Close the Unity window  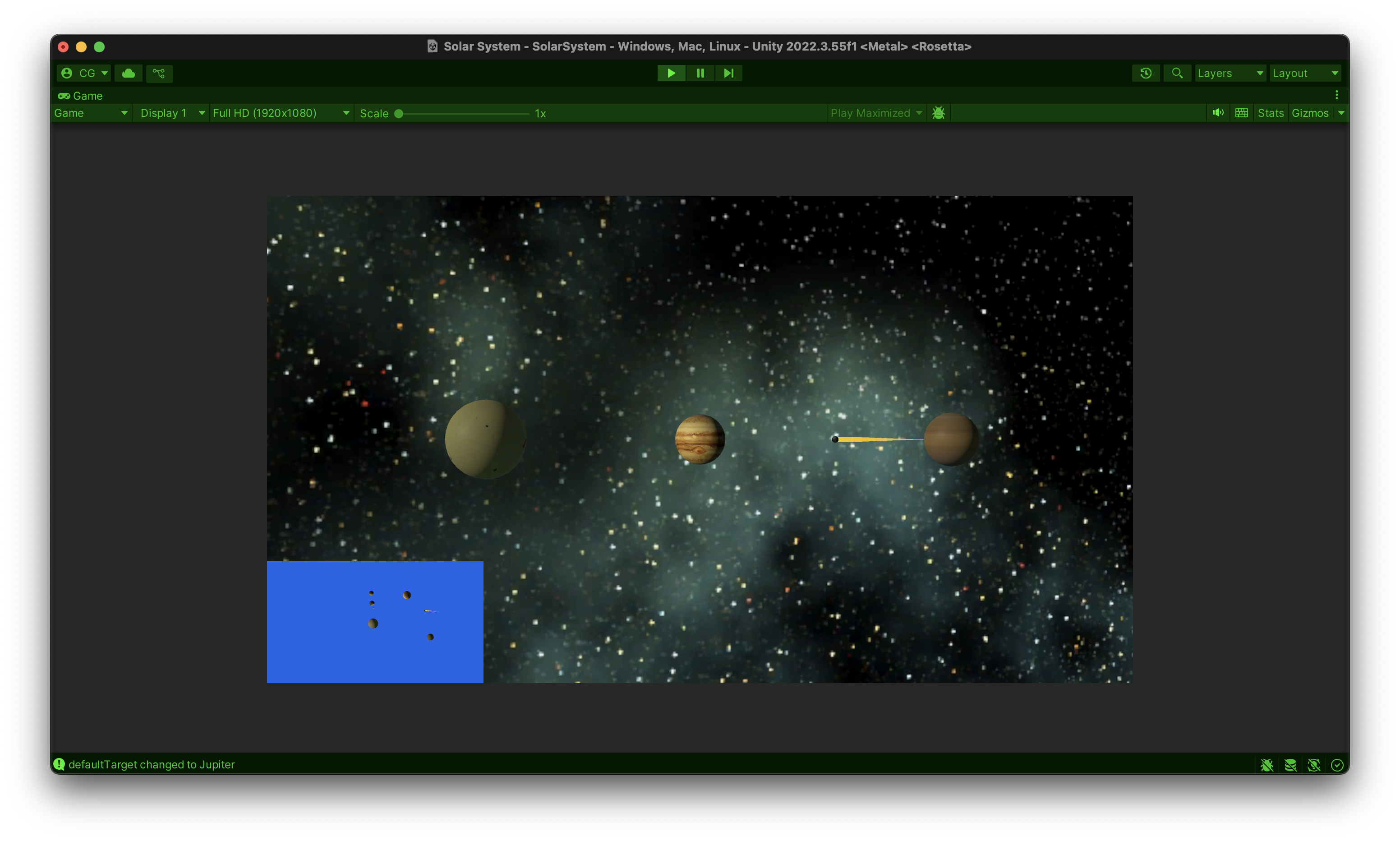pyautogui.click(x=64, y=47)
